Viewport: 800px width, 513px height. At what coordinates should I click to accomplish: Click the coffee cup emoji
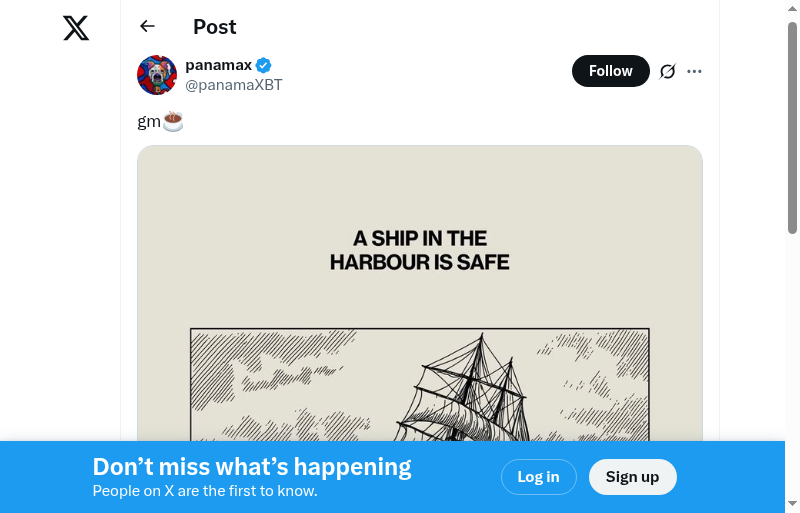(173, 122)
